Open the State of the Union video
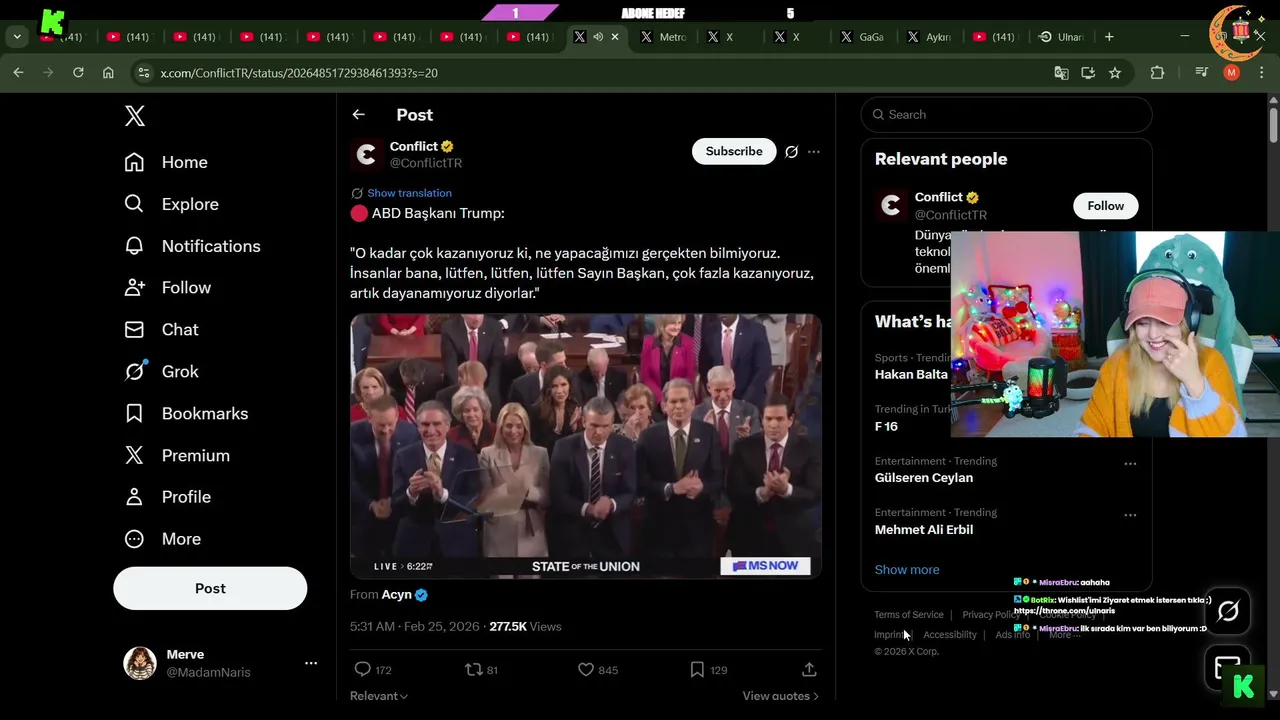The image size is (1280, 720). (586, 446)
